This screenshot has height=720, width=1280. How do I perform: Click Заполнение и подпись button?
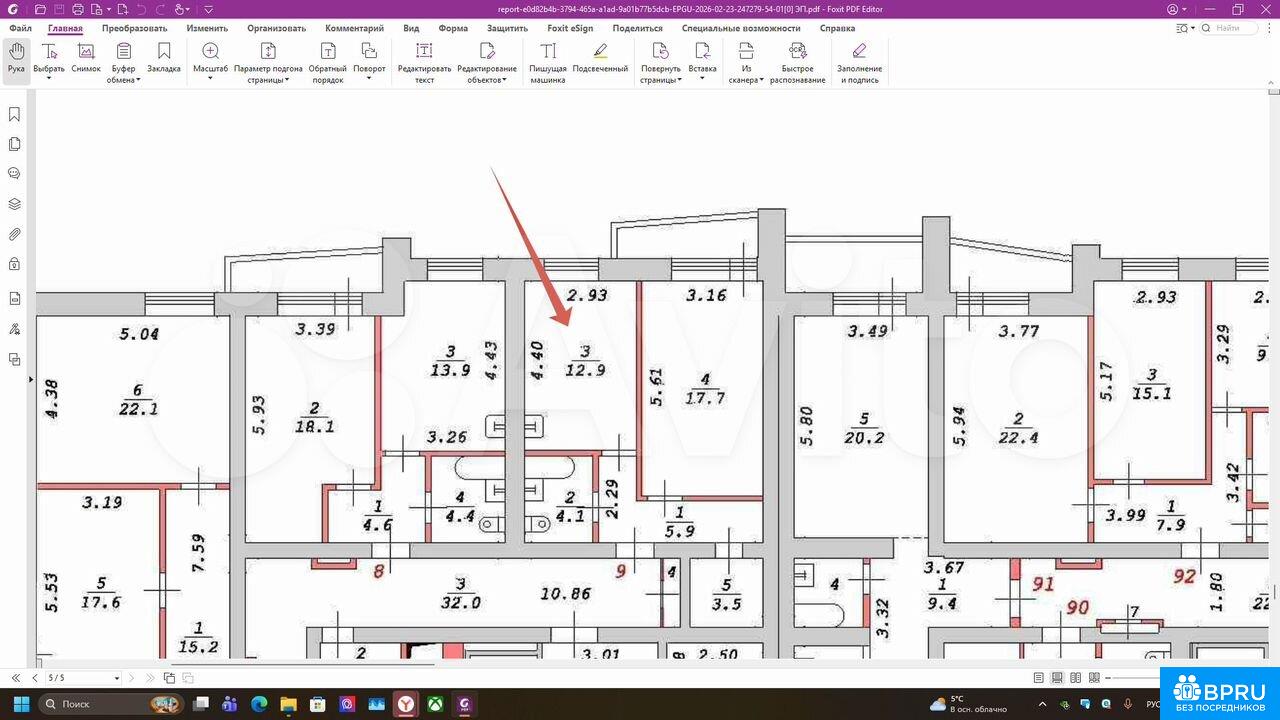pos(859,62)
